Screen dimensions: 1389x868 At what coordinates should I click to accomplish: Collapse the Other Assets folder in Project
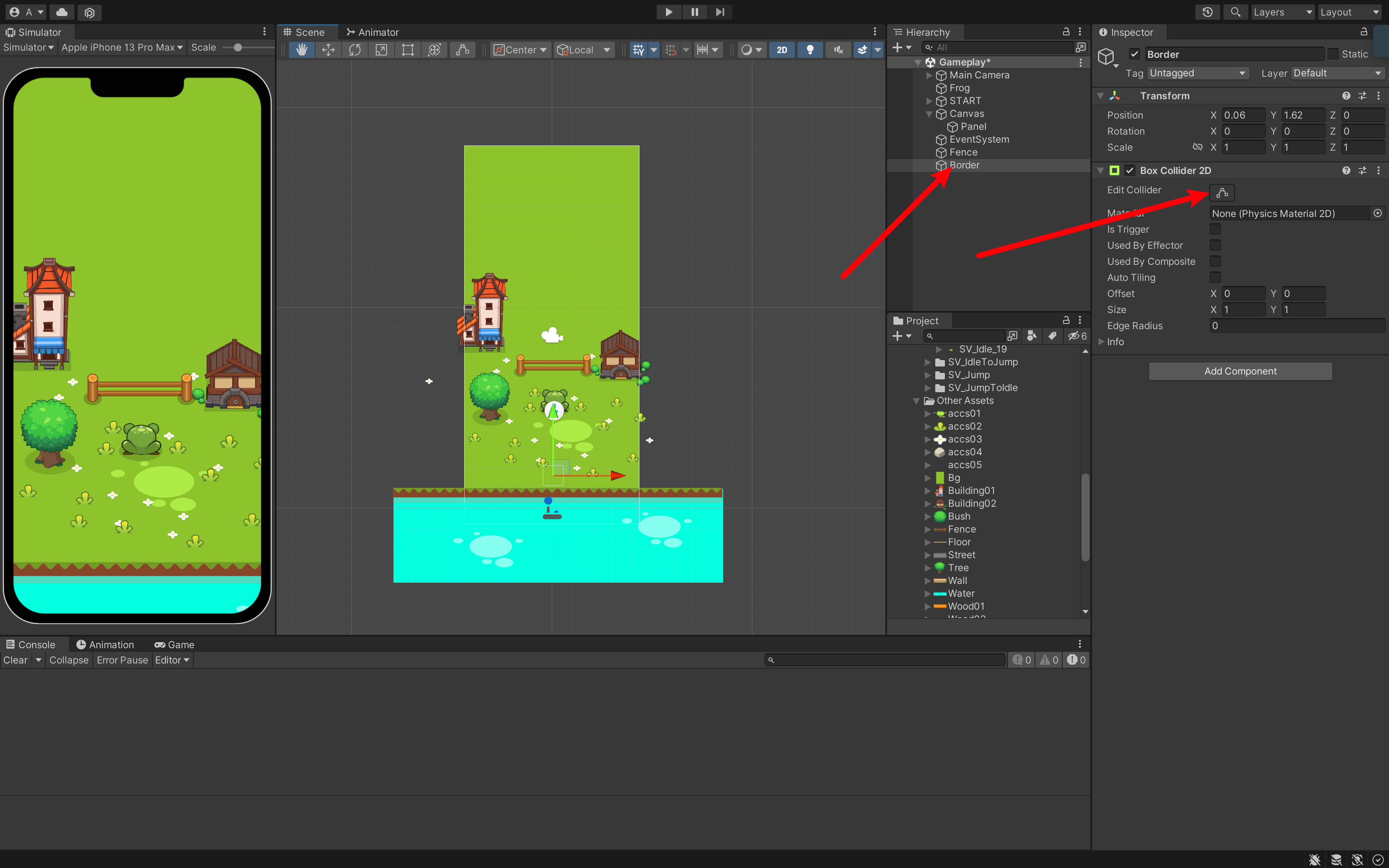[x=917, y=401]
